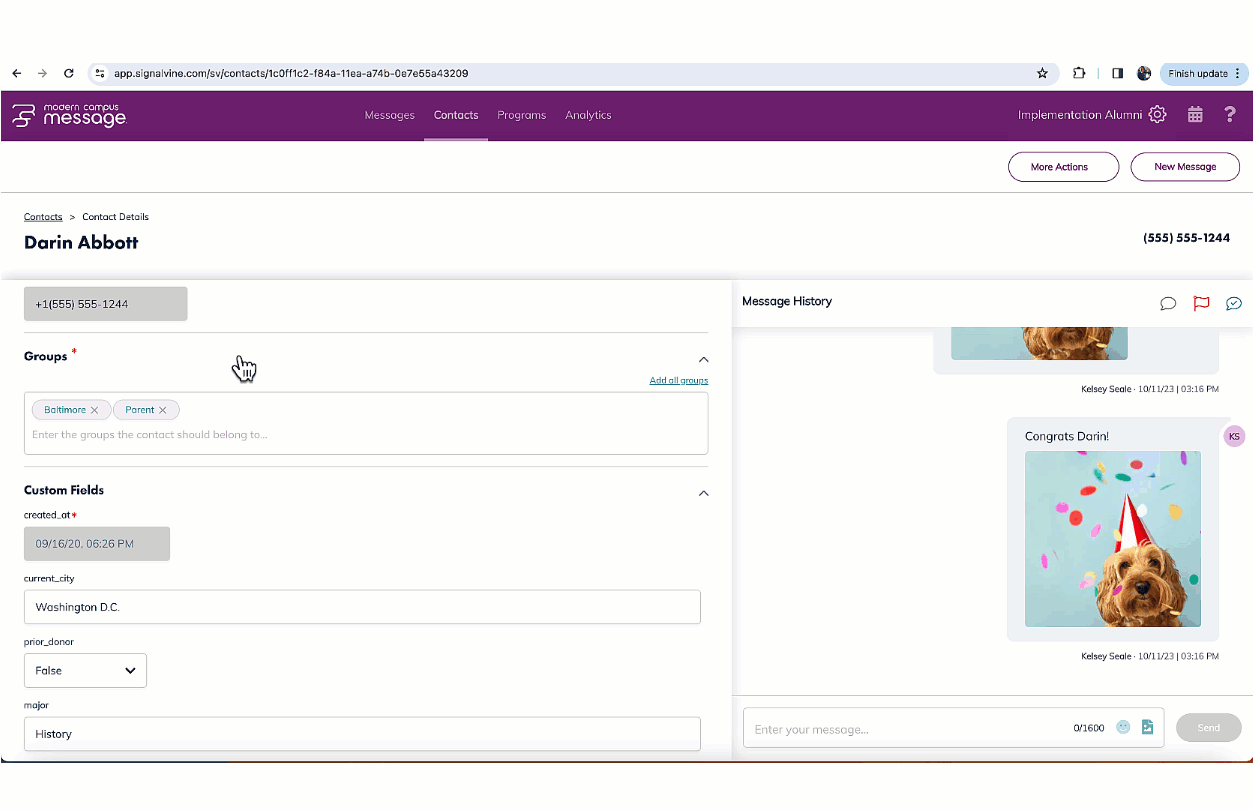This screenshot has width=1253, height=810.
Task: Click the groups entry input field
Action: coord(366,435)
